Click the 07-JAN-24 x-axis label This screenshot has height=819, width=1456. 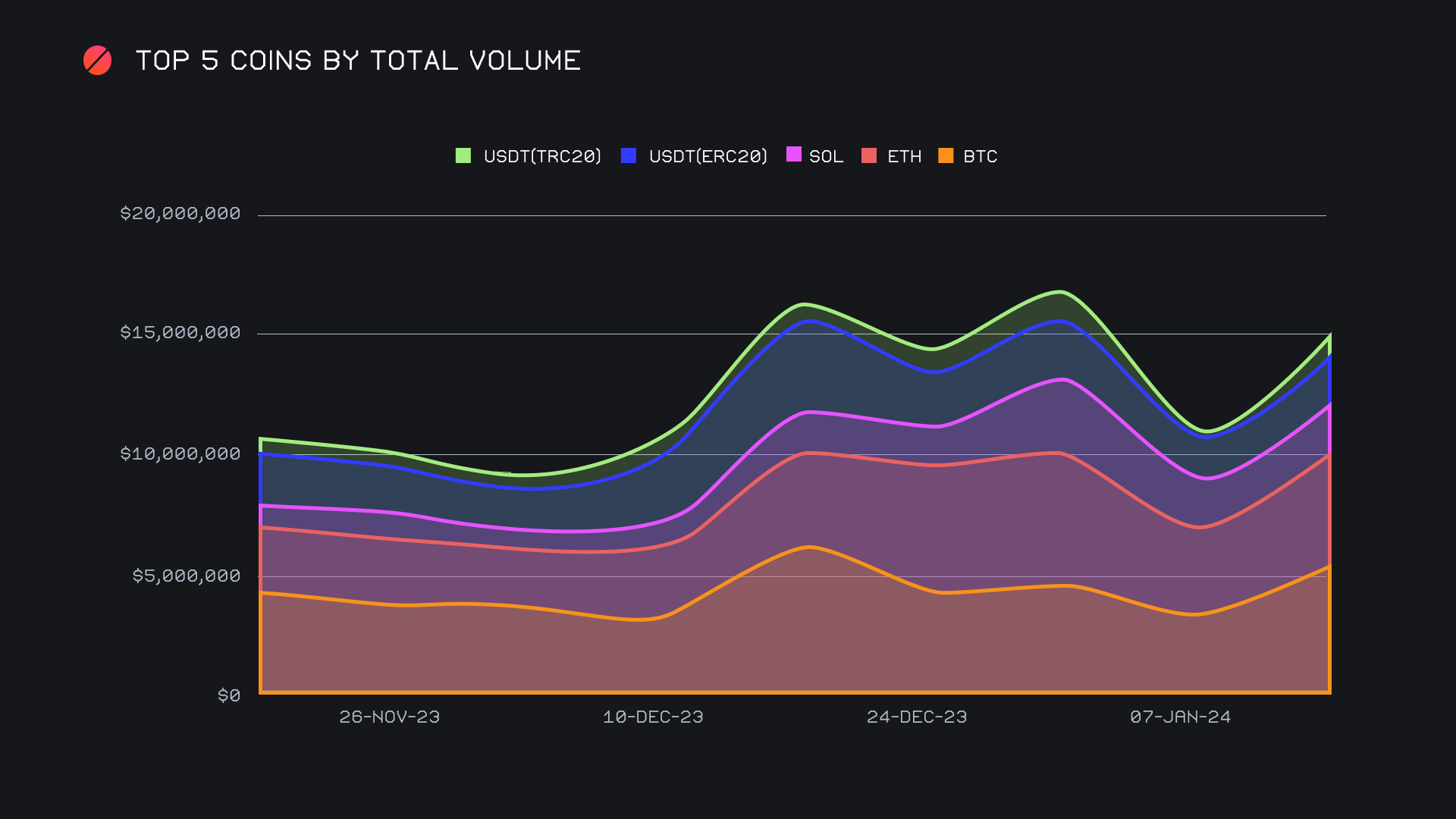(1180, 717)
